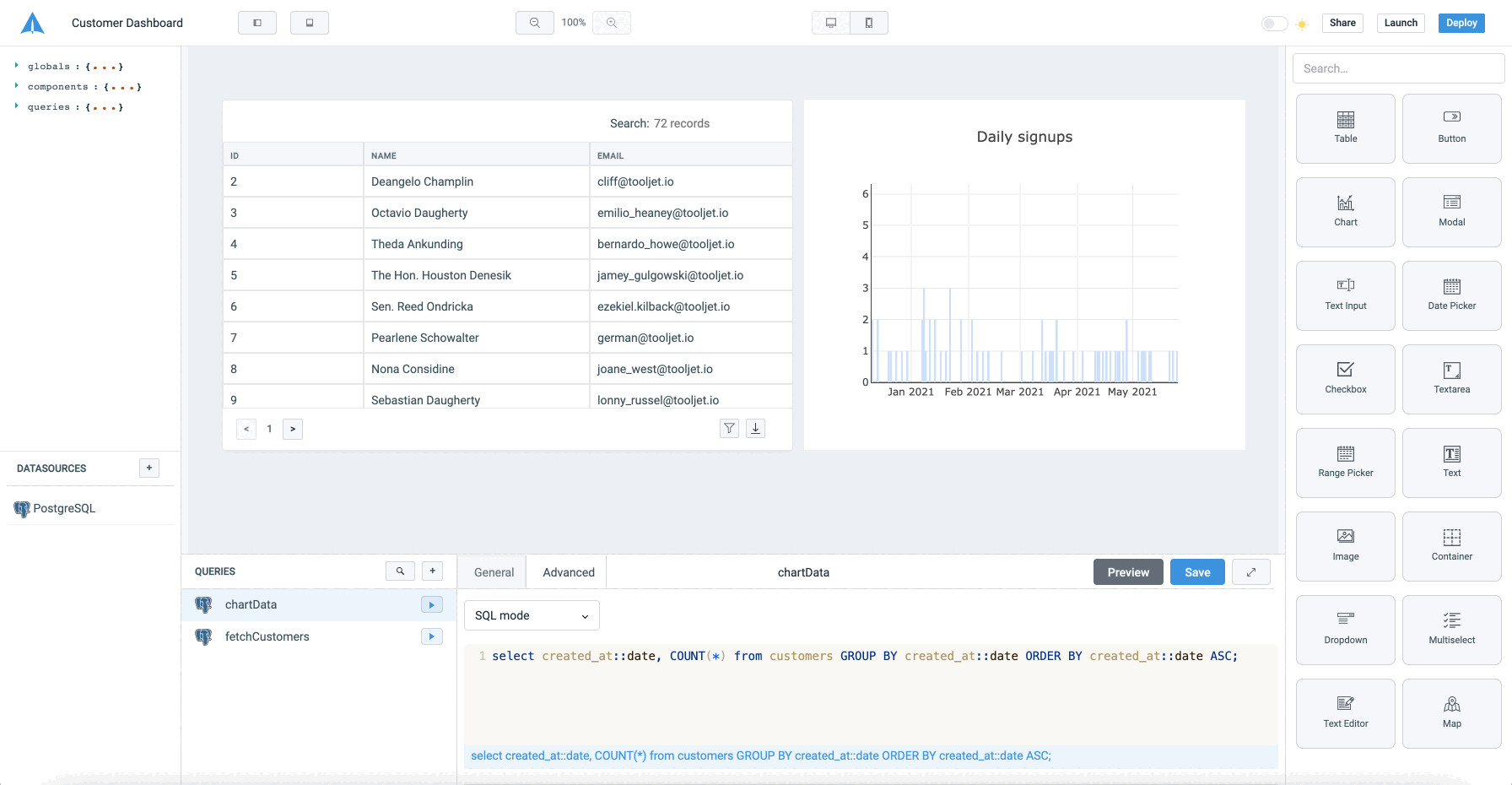Click the table download icon
Image resolution: width=1512 pixels, height=785 pixels.
click(755, 429)
